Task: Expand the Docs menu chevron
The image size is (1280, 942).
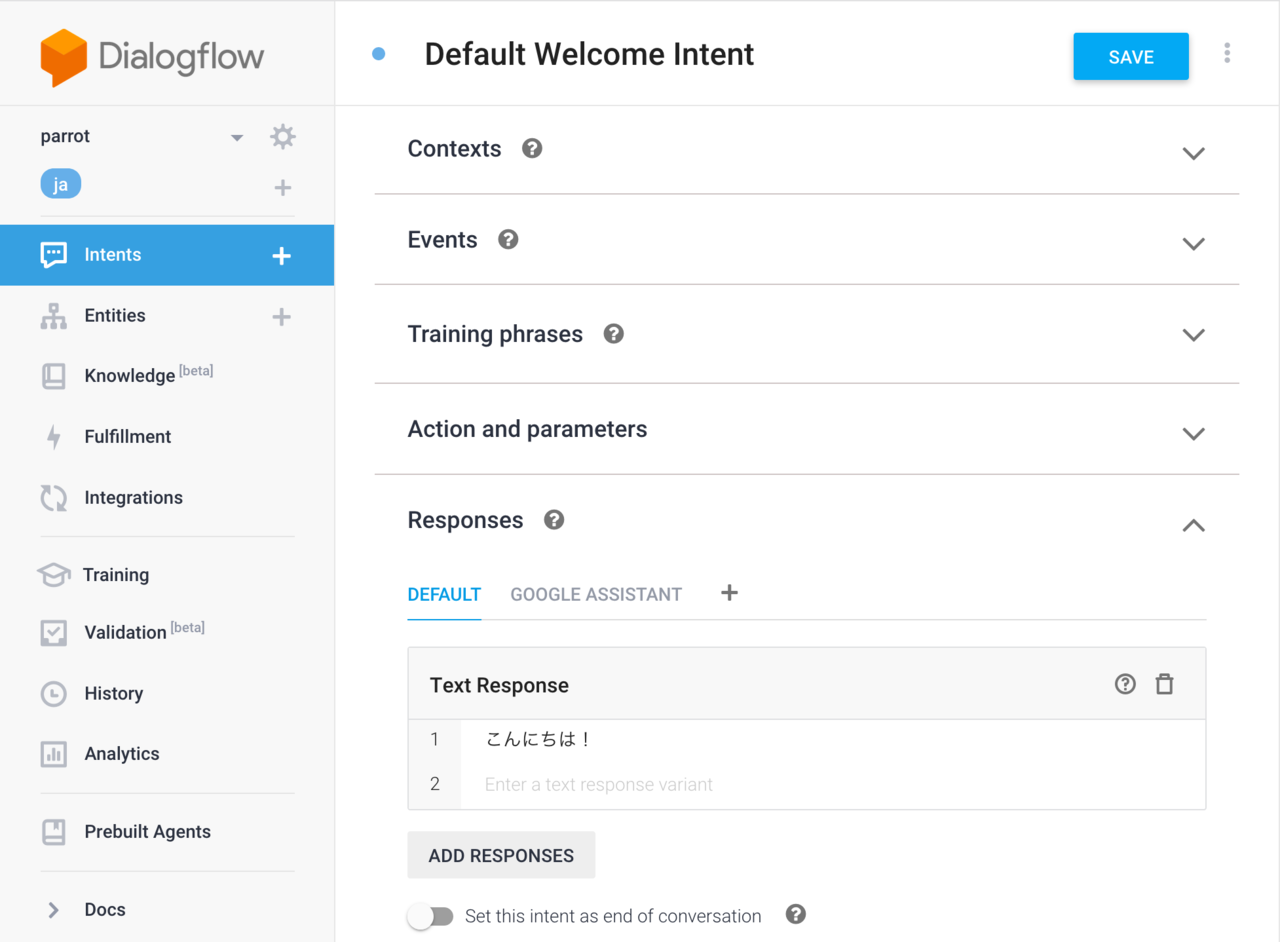Action: [54, 910]
